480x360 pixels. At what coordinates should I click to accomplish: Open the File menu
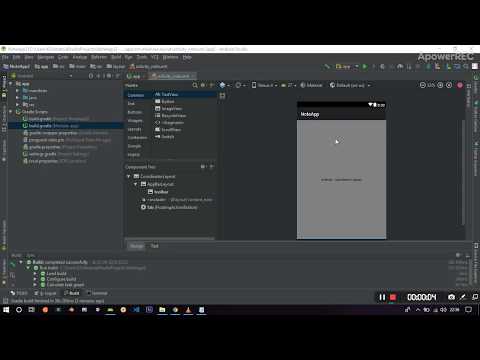coord(5,57)
